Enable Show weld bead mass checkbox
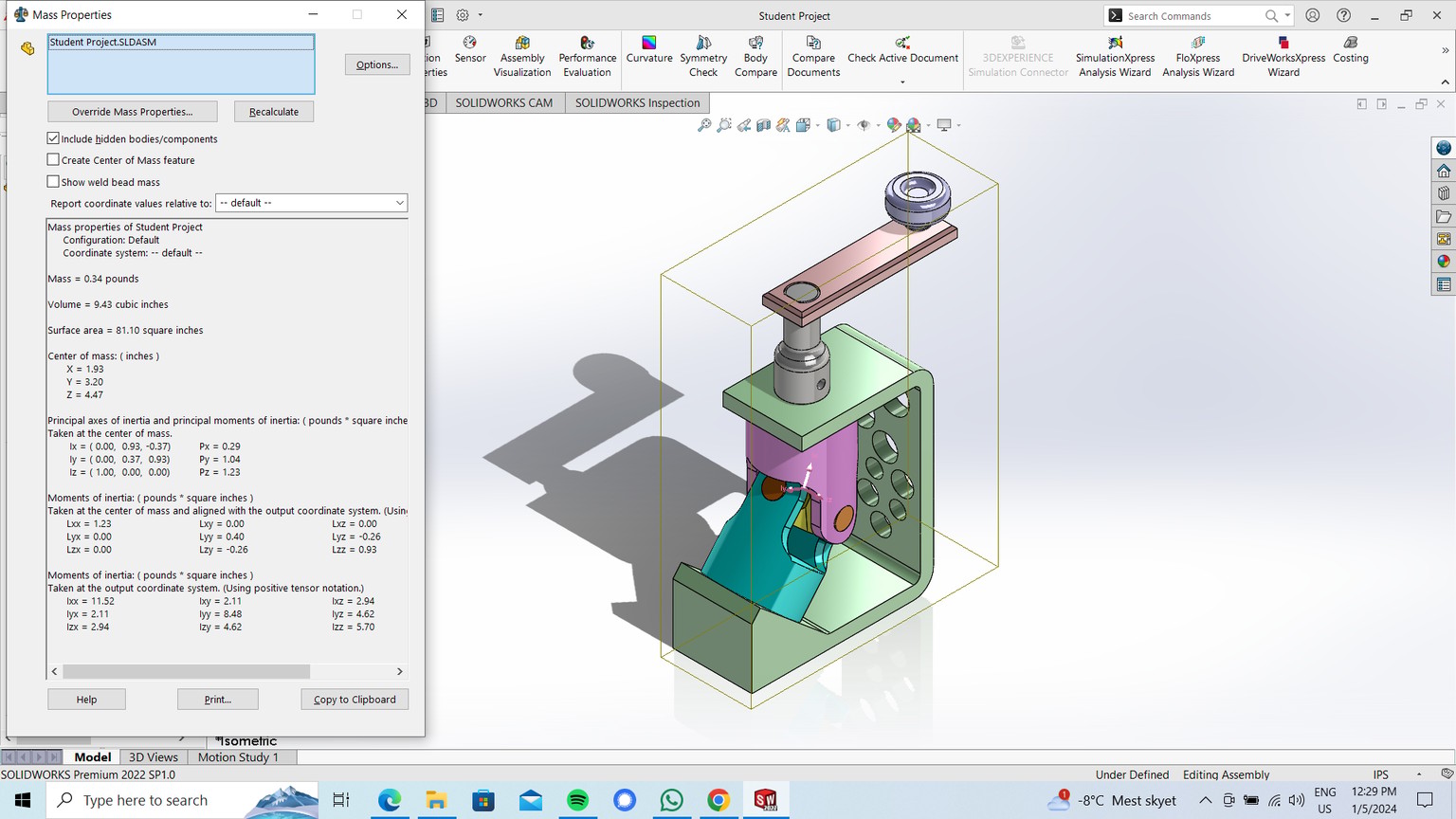 coord(53,182)
